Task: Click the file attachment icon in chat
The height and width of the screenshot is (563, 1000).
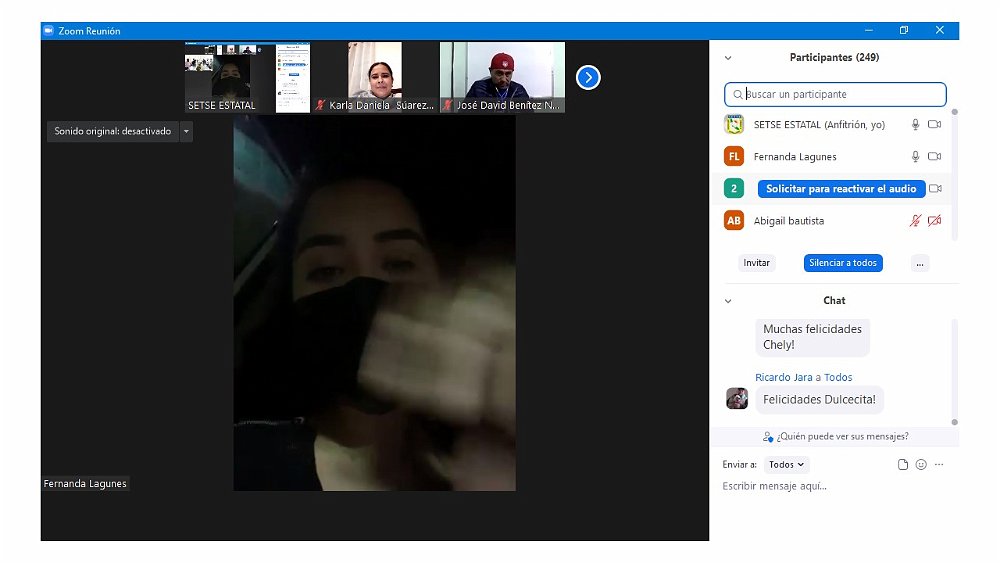Action: pos(903,464)
